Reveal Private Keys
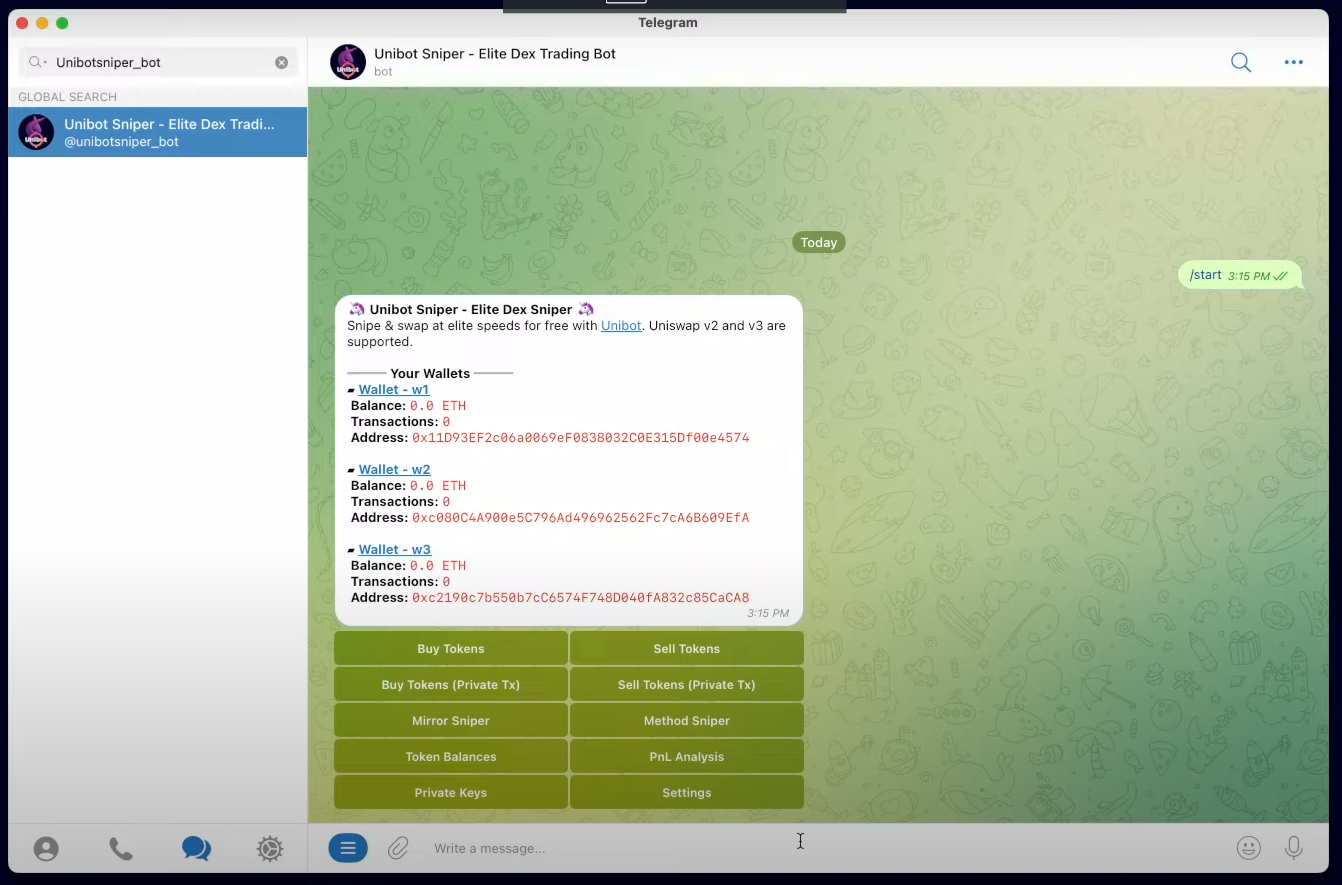 (x=451, y=793)
